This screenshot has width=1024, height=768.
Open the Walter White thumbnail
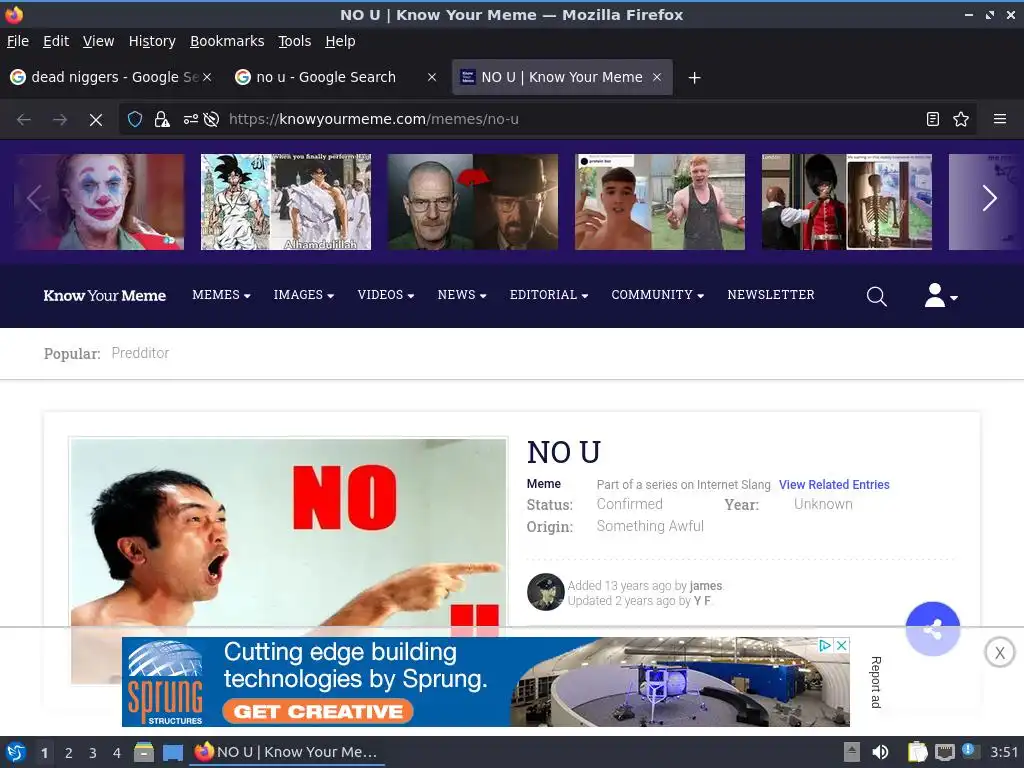pyautogui.click(x=473, y=202)
